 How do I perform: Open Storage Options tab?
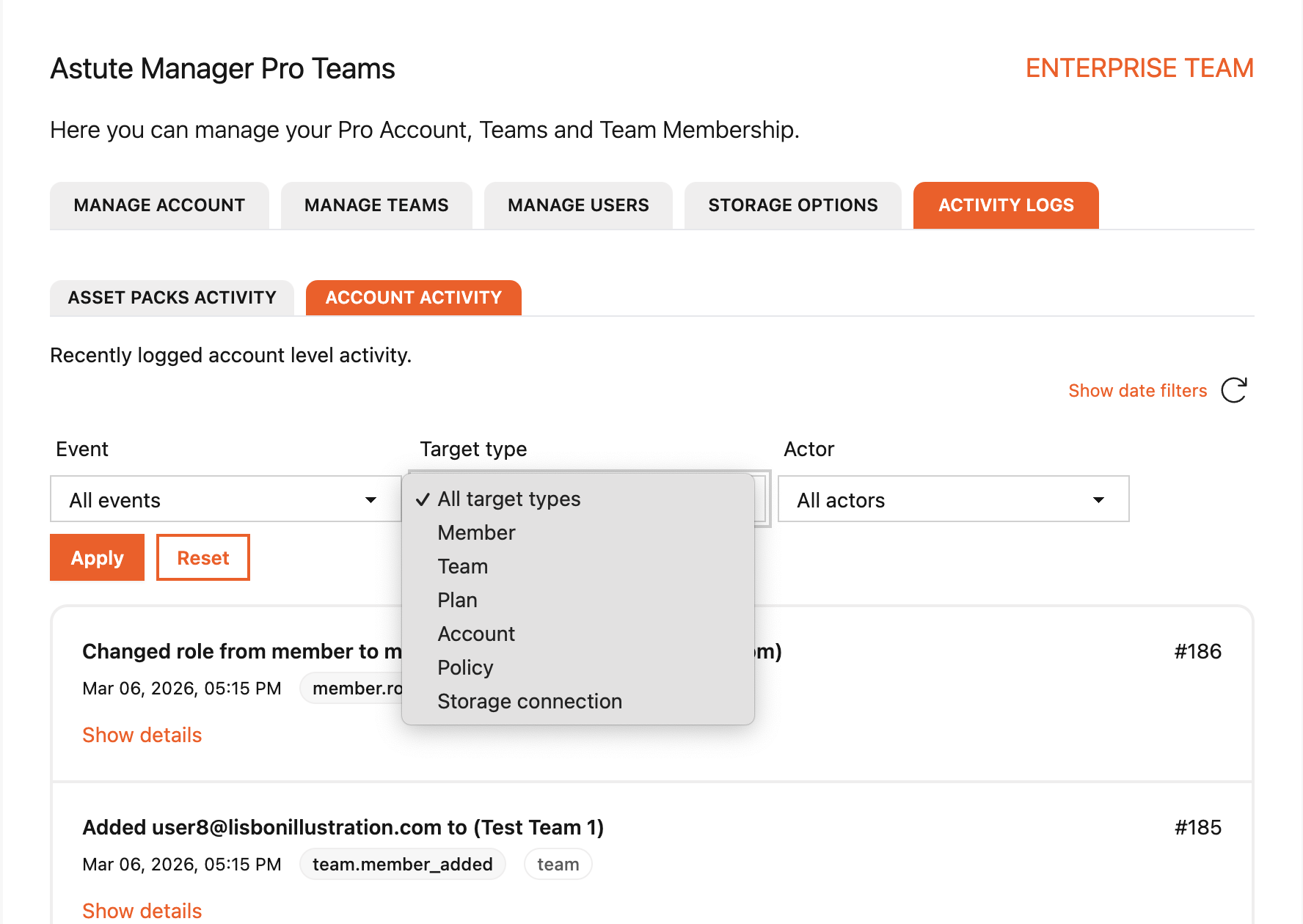click(x=792, y=205)
